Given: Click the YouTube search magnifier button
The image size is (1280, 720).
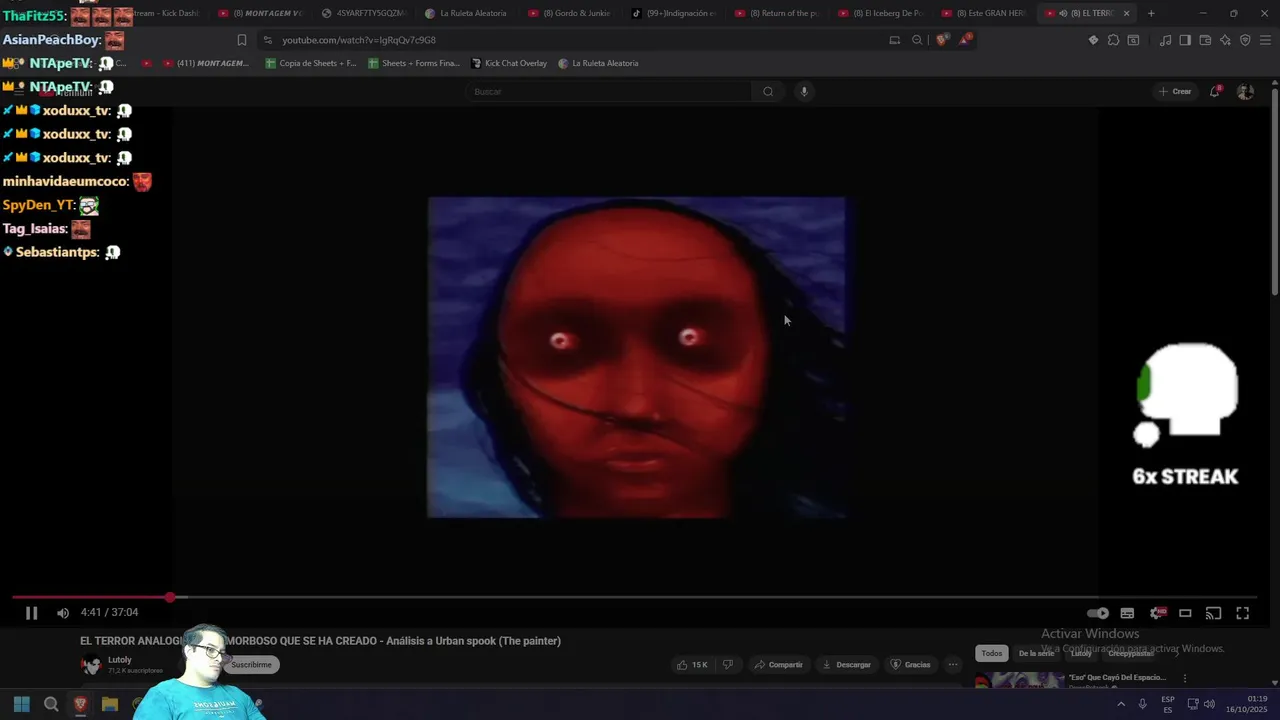Looking at the screenshot, I should click(x=768, y=92).
